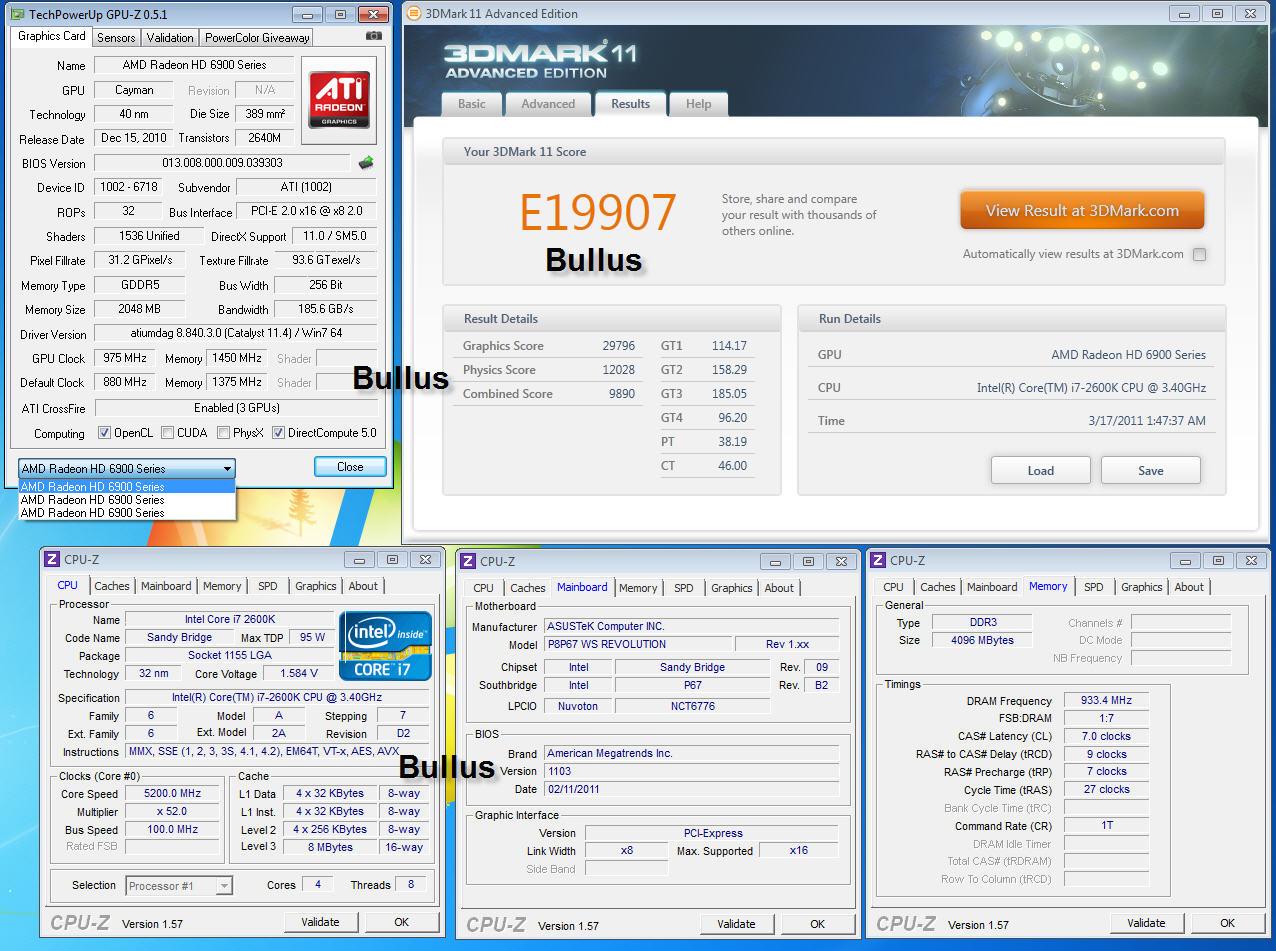
Task: Click the GPU-Z title bar app icon
Action: click(x=17, y=14)
